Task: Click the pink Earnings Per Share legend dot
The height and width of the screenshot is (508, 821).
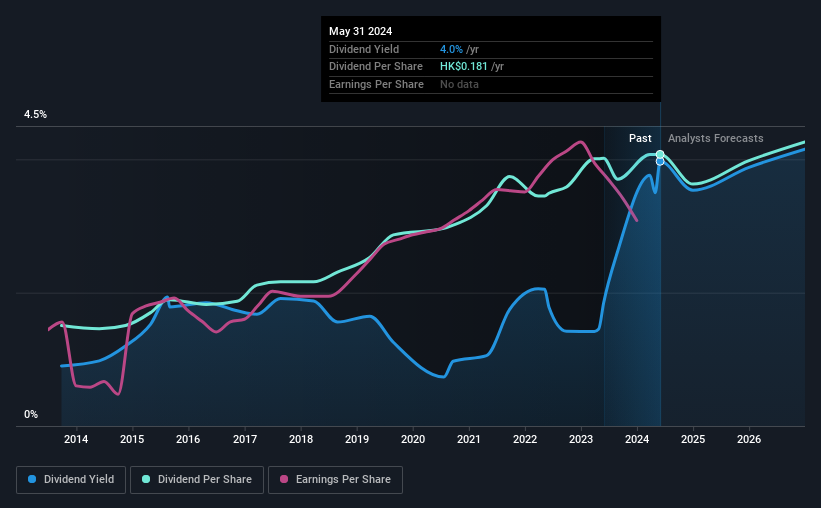Action: pyautogui.click(x=284, y=479)
